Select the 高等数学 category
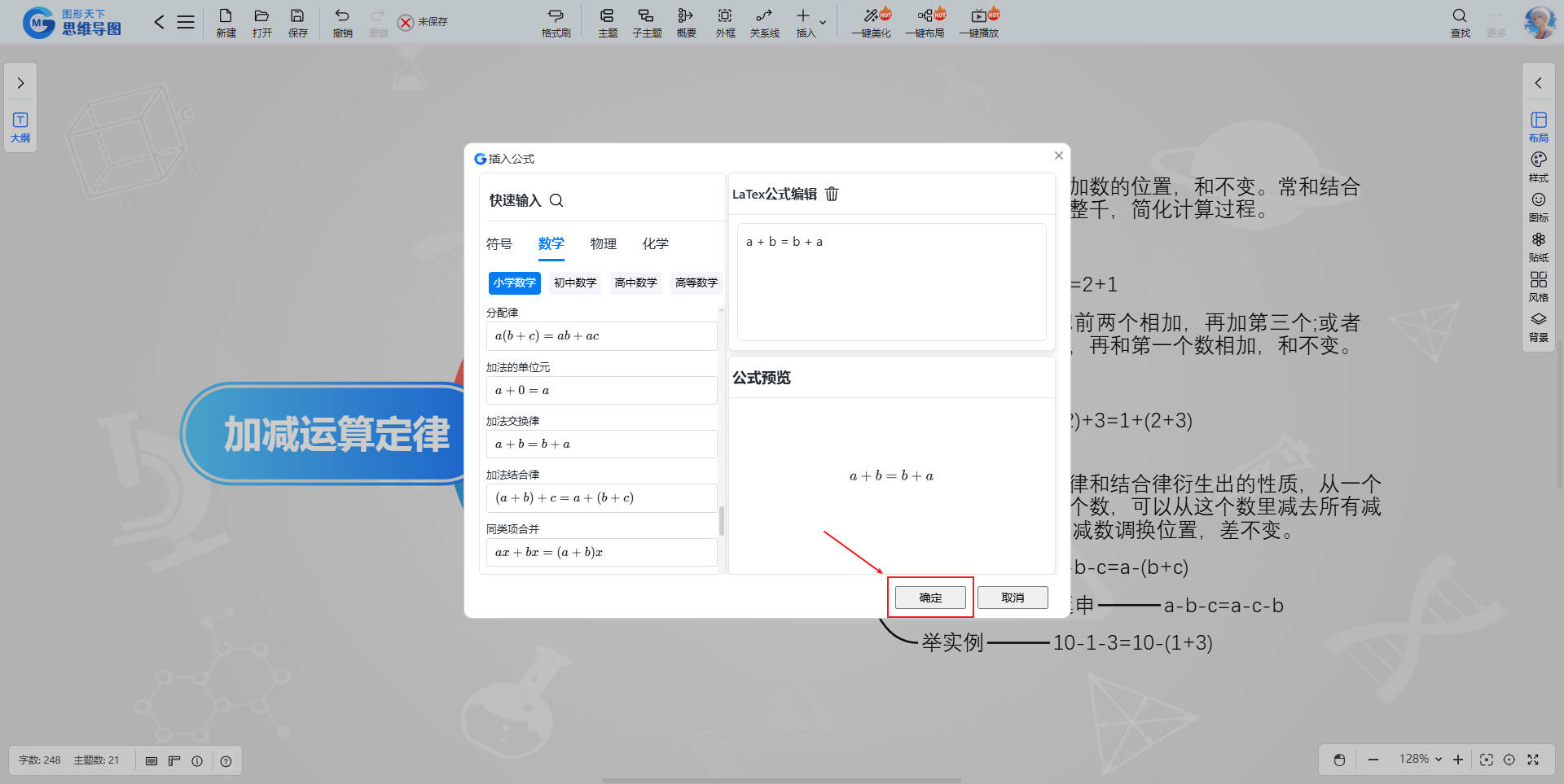The image size is (1564, 784). click(x=696, y=283)
